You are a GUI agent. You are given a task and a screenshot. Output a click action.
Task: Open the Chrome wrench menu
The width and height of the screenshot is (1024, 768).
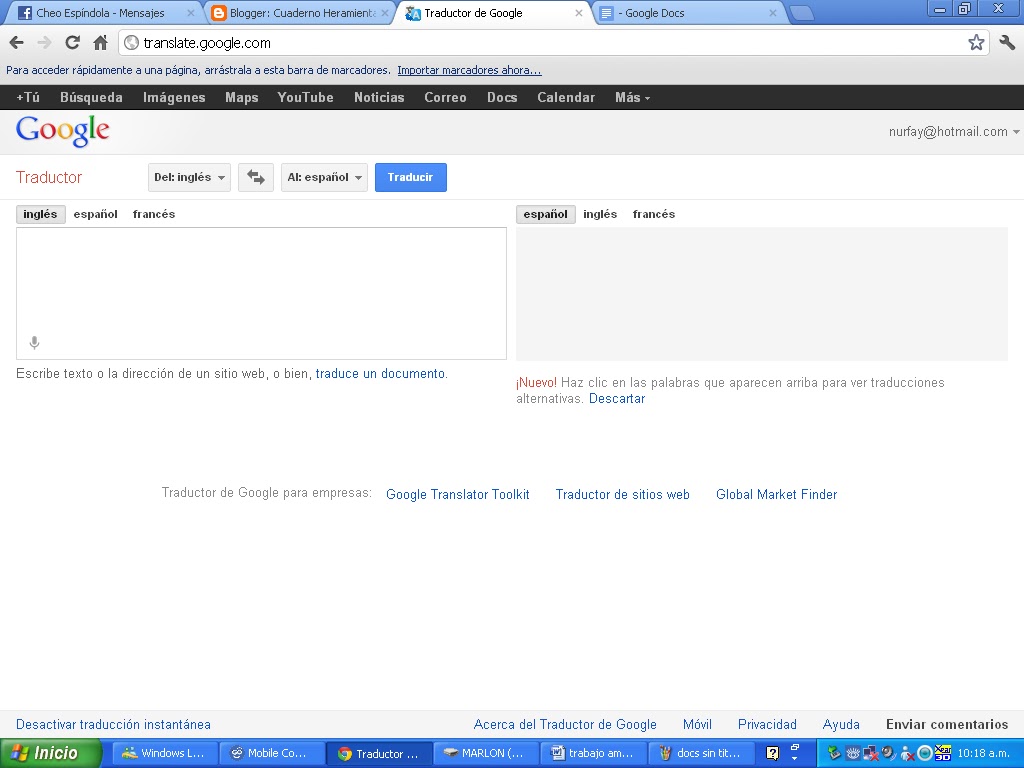tap(1006, 43)
